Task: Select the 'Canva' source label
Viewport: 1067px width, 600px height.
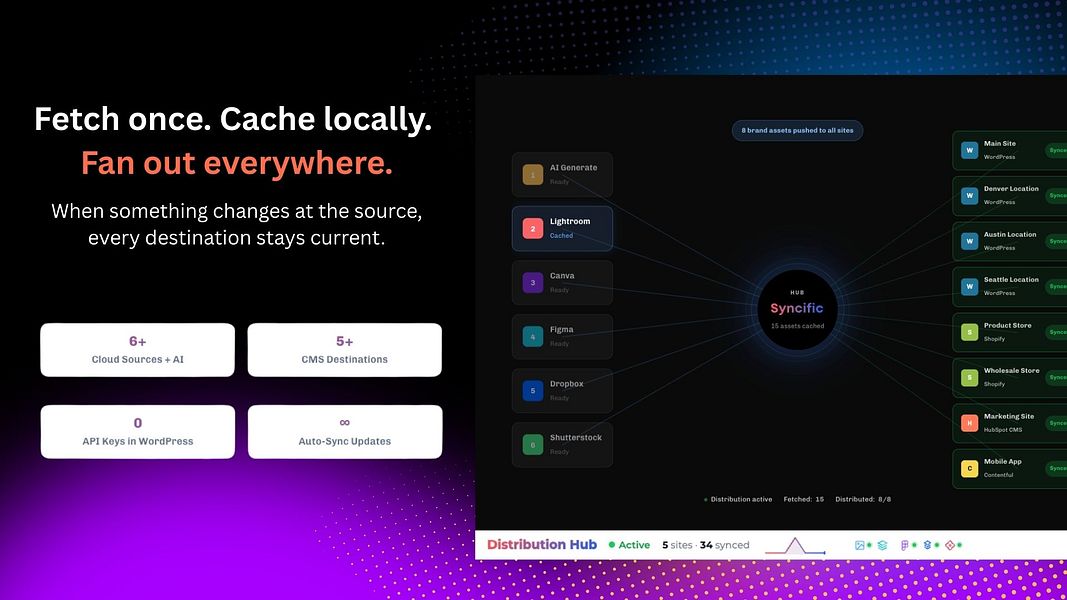Action: (x=562, y=276)
